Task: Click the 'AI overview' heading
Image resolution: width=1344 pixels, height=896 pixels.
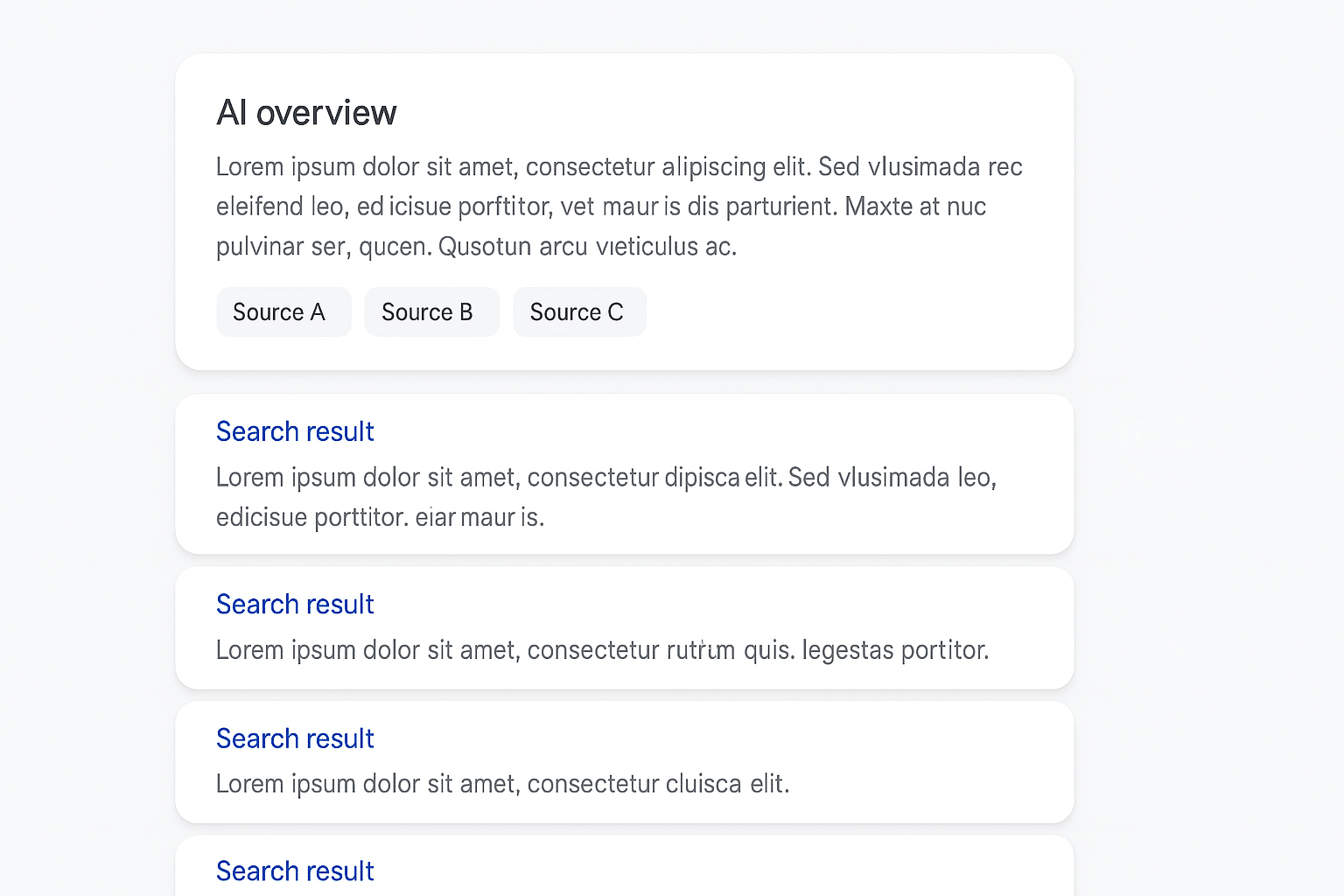Action: pos(306,113)
